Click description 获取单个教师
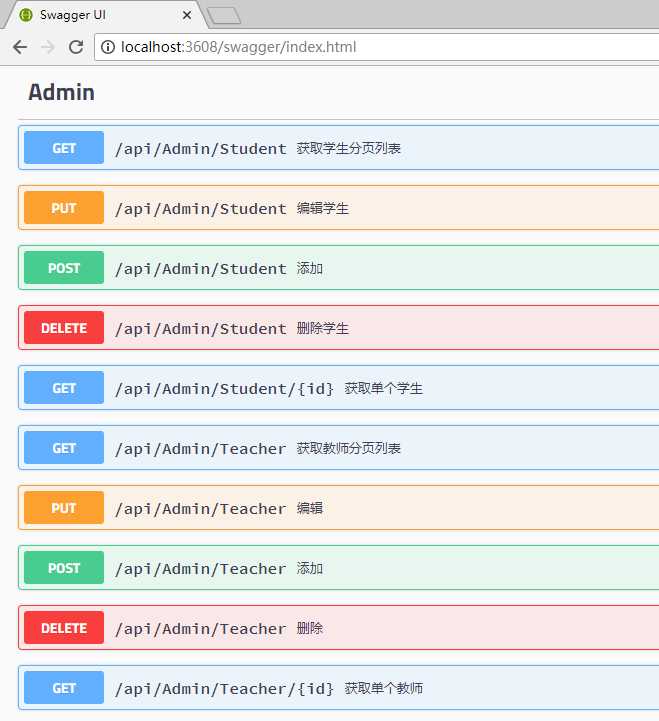 (x=384, y=688)
